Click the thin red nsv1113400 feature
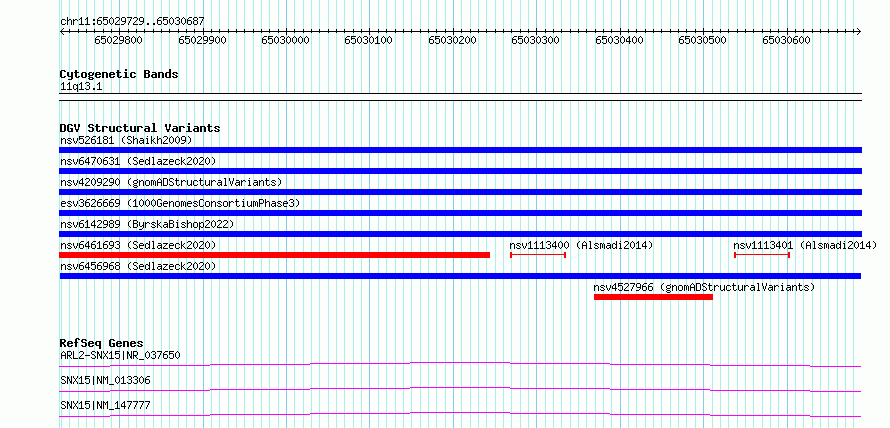The image size is (890, 428). [538, 255]
